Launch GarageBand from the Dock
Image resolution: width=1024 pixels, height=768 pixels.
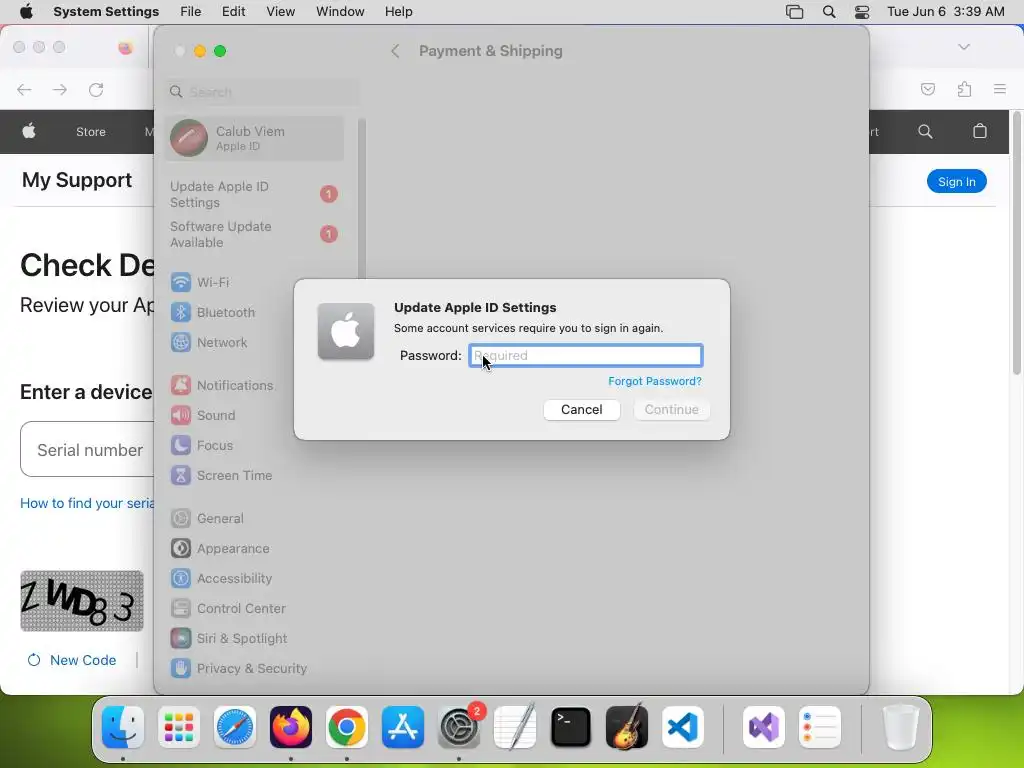coord(627,727)
